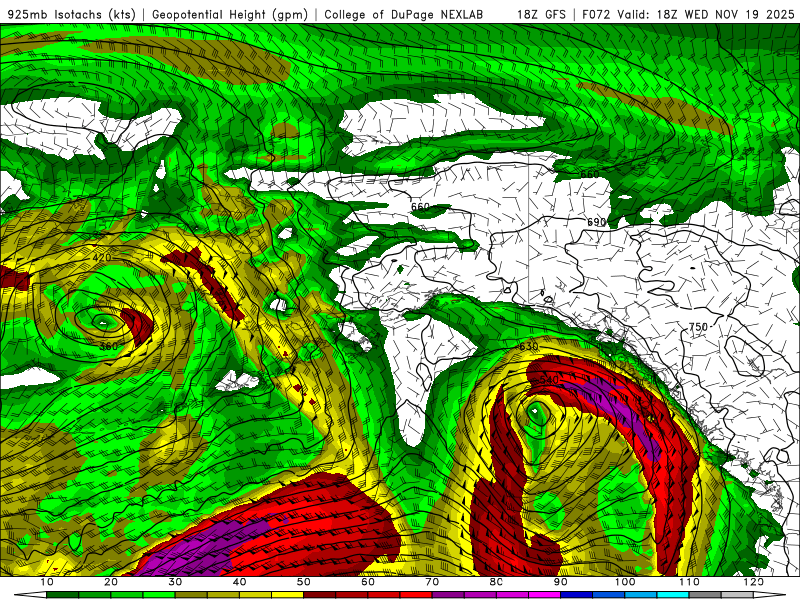Click the olive 30–35 kt legend swatch
This screenshot has height=600, width=800.
point(191,595)
